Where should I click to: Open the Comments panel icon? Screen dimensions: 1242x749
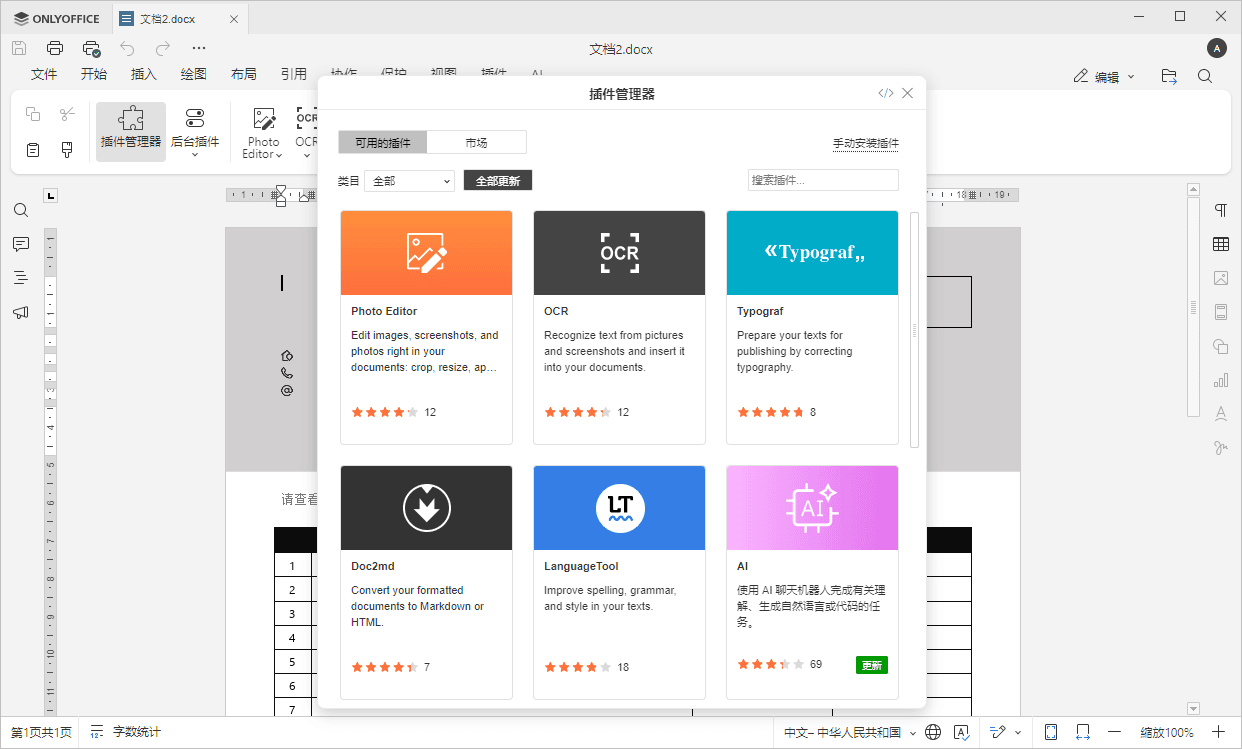click(x=21, y=244)
